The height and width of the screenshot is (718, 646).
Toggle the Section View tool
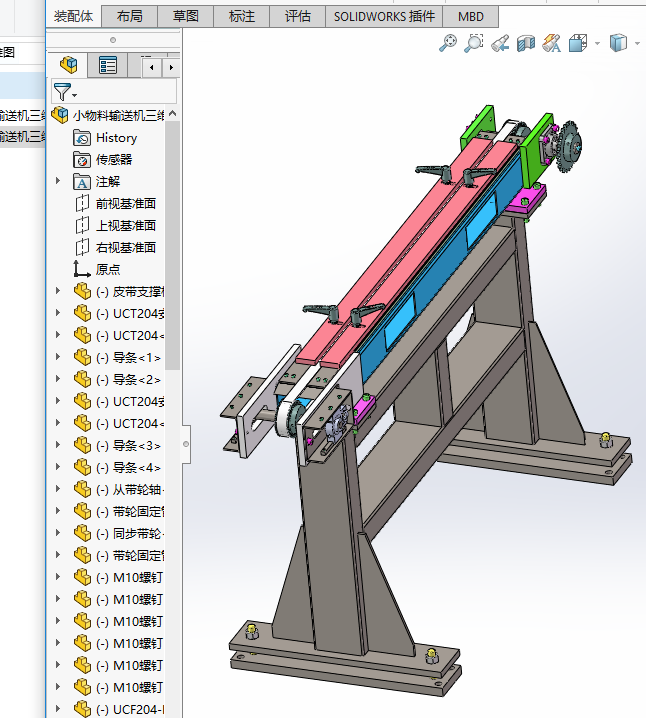pyautogui.click(x=526, y=44)
